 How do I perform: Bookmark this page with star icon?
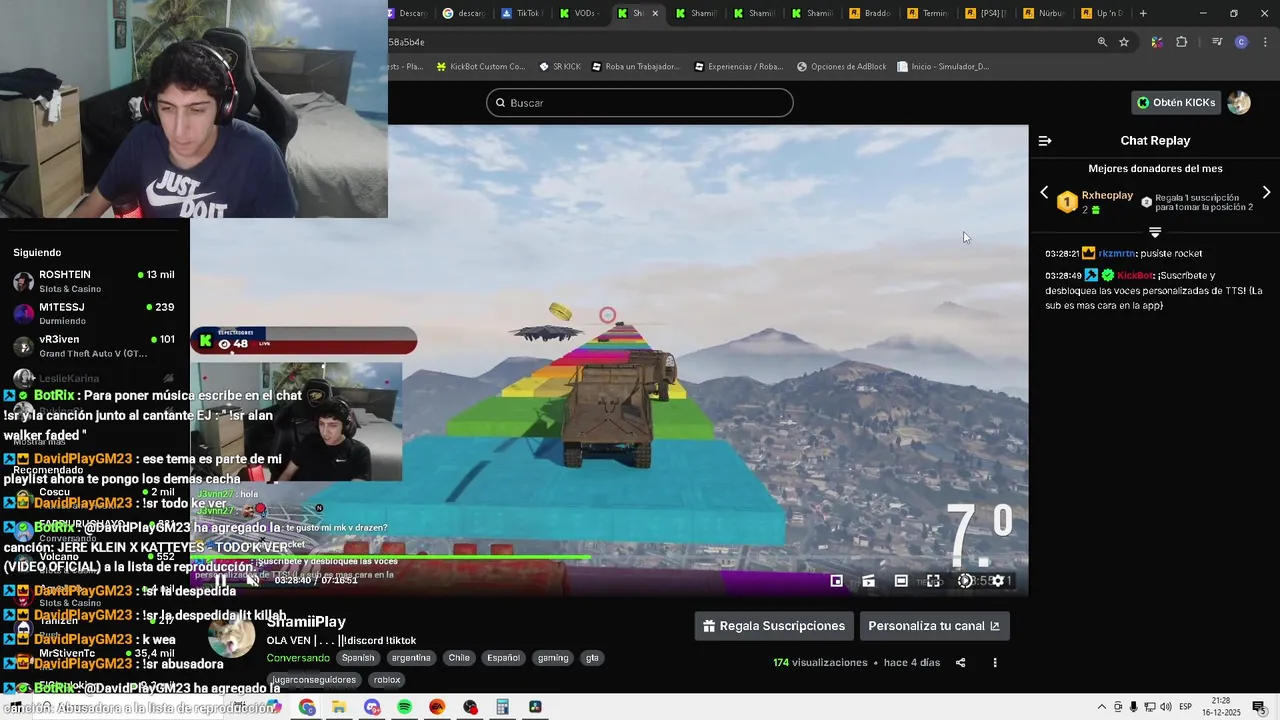point(1124,42)
